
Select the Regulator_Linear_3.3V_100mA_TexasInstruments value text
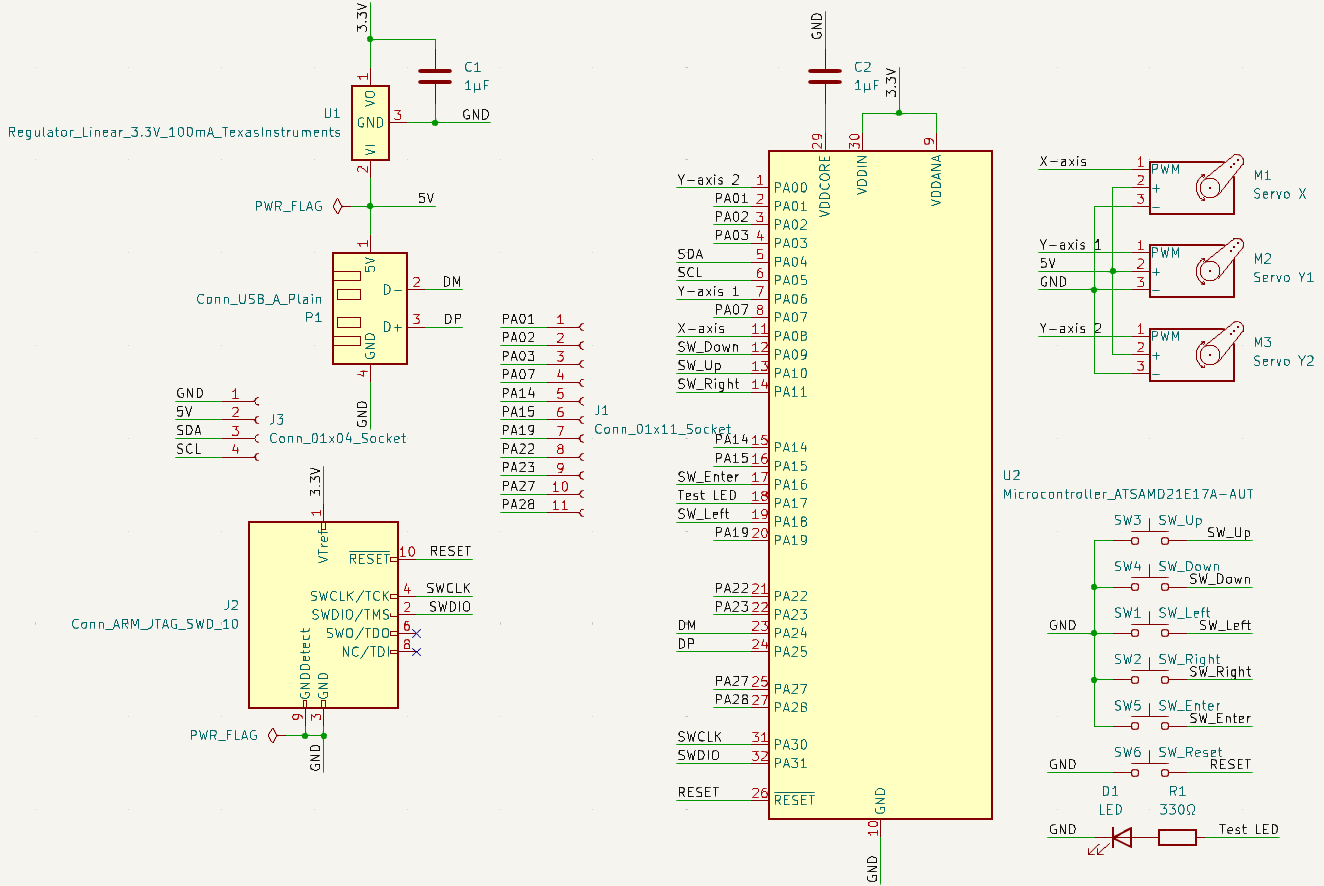click(x=174, y=132)
